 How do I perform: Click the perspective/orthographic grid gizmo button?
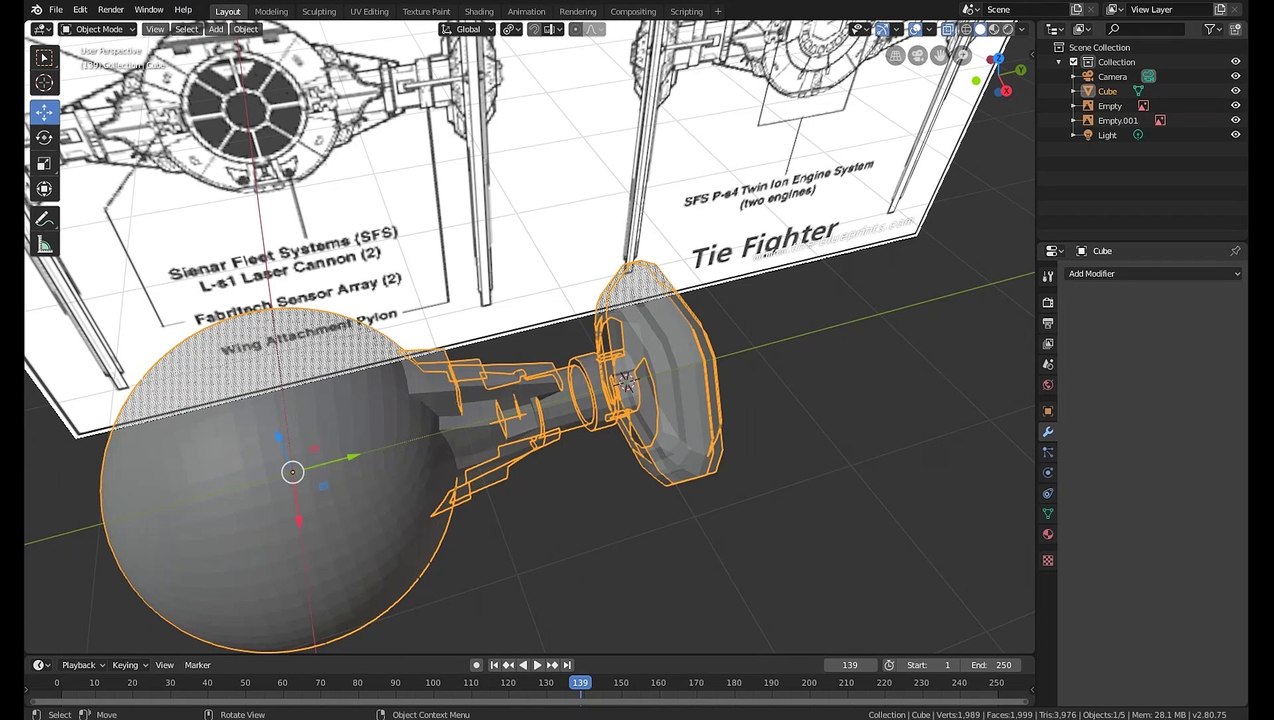pyautogui.click(x=895, y=56)
